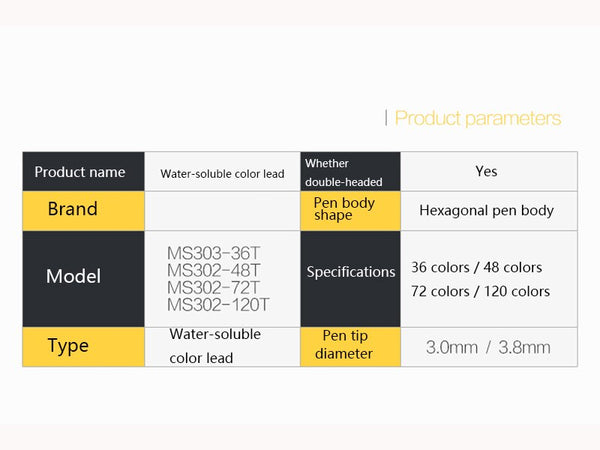Click model number MS302-72T

[x=214, y=287]
